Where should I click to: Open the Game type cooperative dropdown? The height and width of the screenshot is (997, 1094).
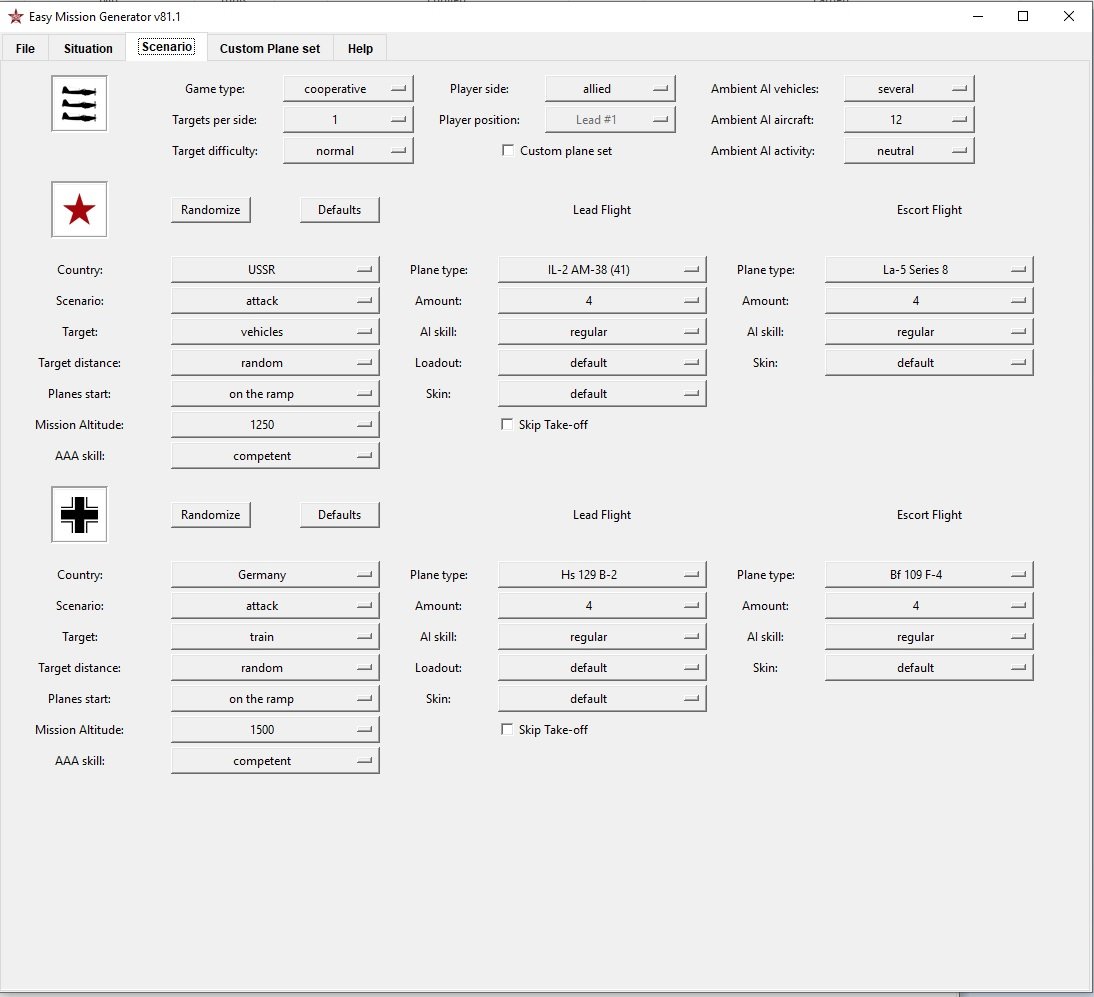(x=348, y=89)
